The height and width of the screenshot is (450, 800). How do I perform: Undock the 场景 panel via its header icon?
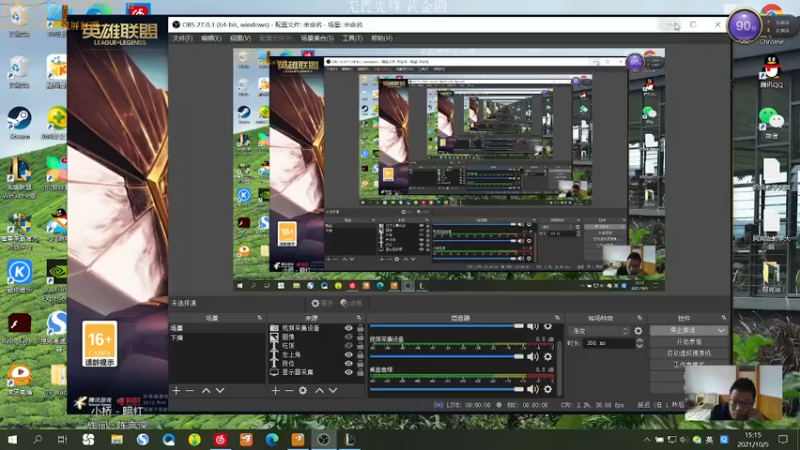(260, 318)
